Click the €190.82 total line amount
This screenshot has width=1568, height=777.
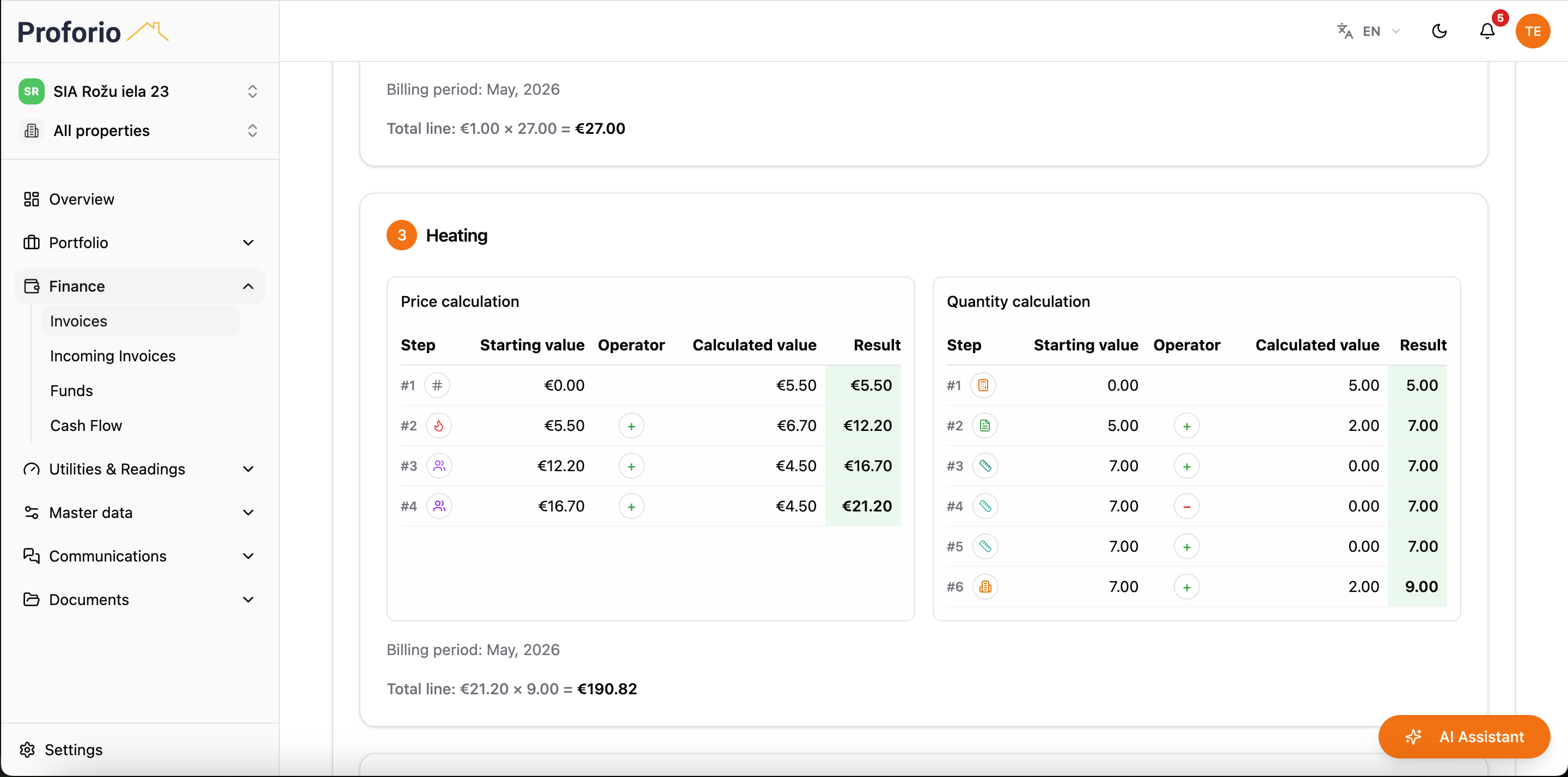click(x=607, y=689)
